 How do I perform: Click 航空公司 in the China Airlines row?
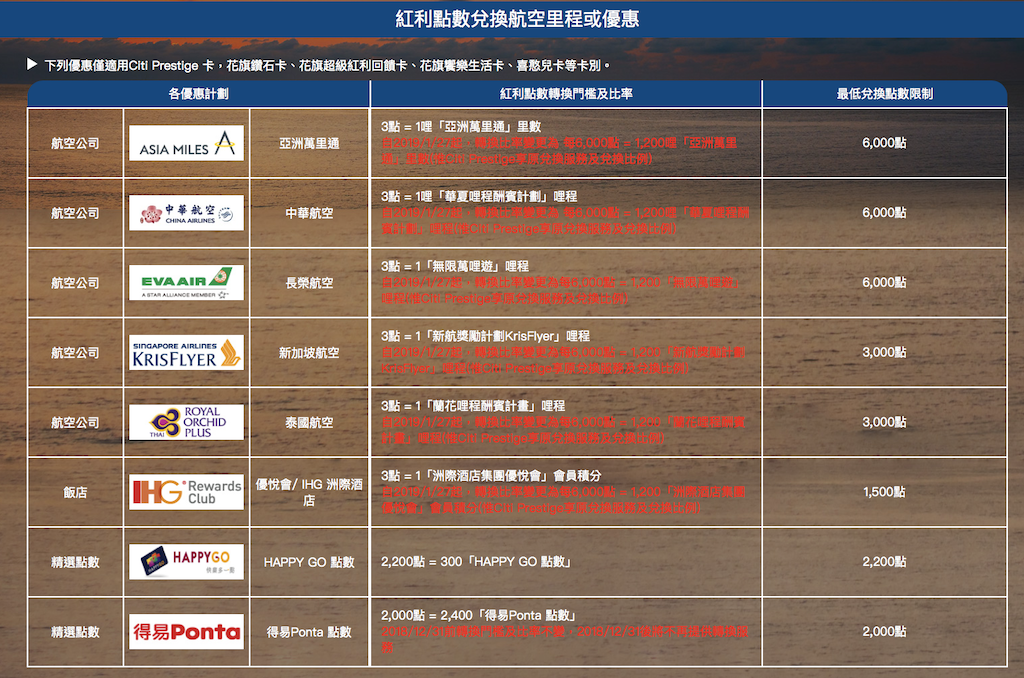tap(75, 213)
